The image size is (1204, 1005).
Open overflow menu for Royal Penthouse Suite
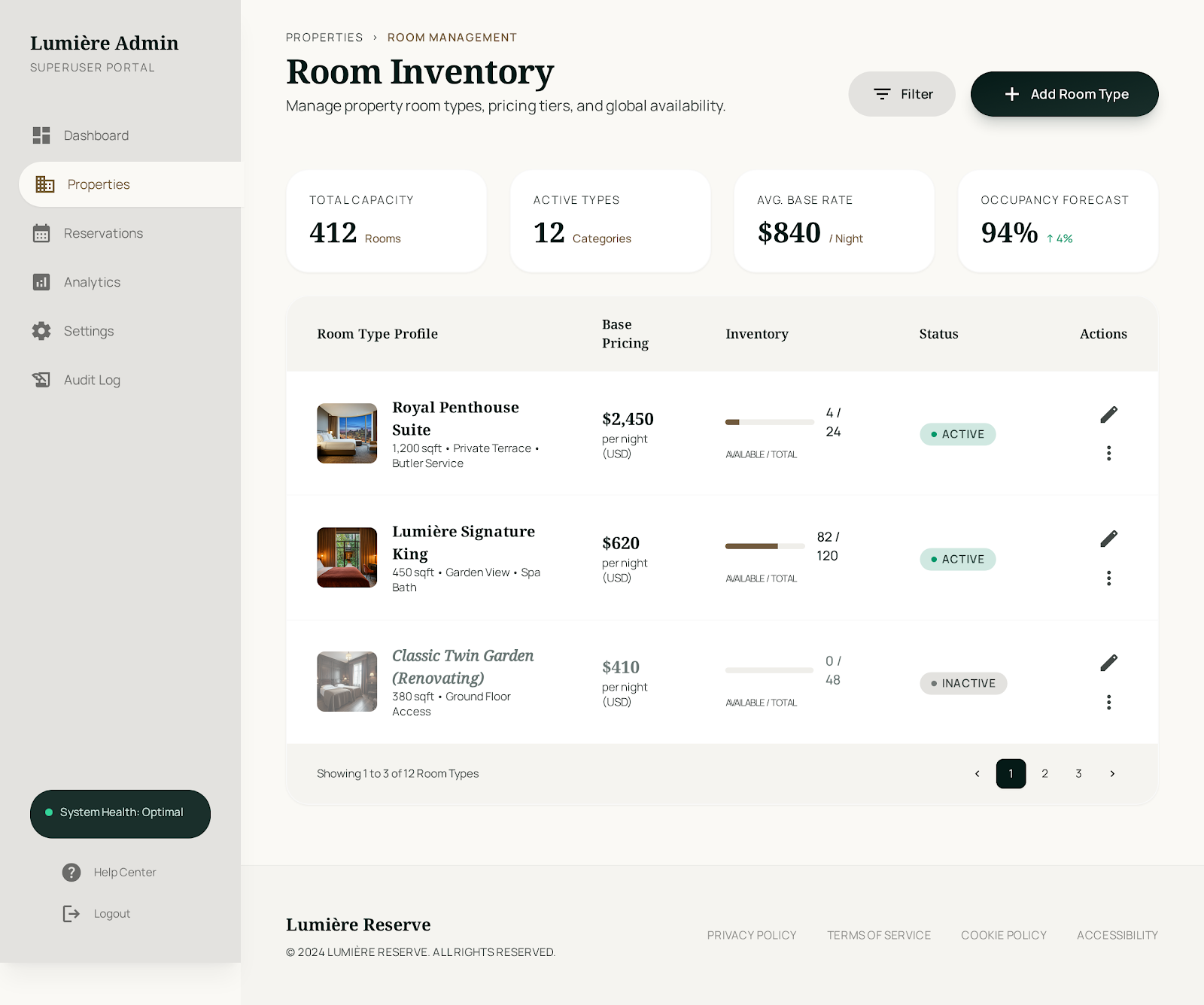point(1108,453)
